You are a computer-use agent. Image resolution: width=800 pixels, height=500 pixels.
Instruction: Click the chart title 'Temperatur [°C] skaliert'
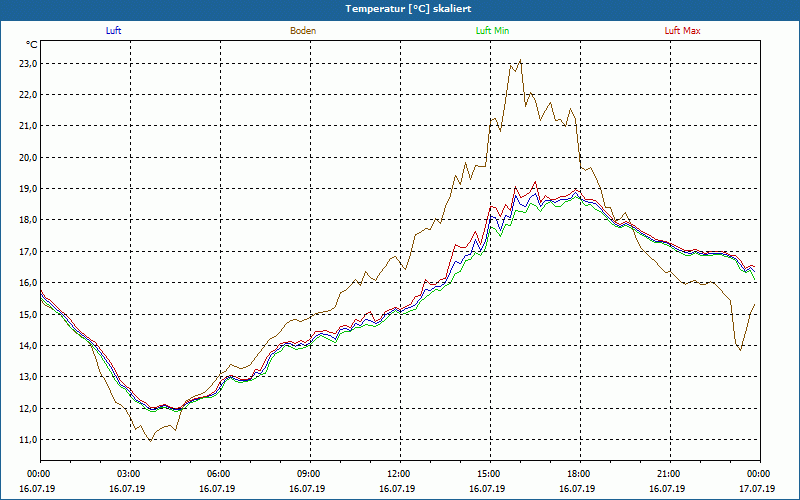(x=408, y=9)
